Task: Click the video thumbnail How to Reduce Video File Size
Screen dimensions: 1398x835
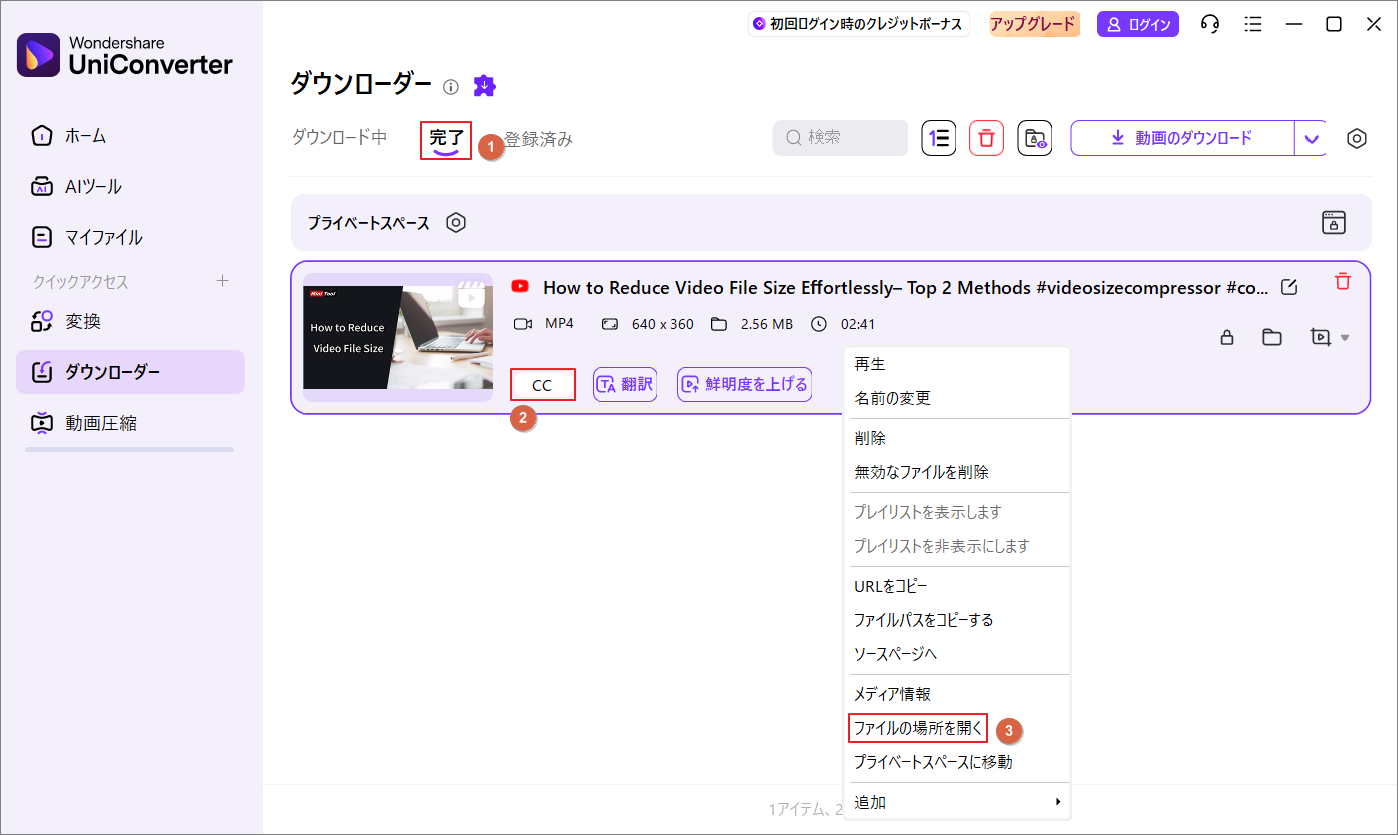Action: tap(397, 338)
